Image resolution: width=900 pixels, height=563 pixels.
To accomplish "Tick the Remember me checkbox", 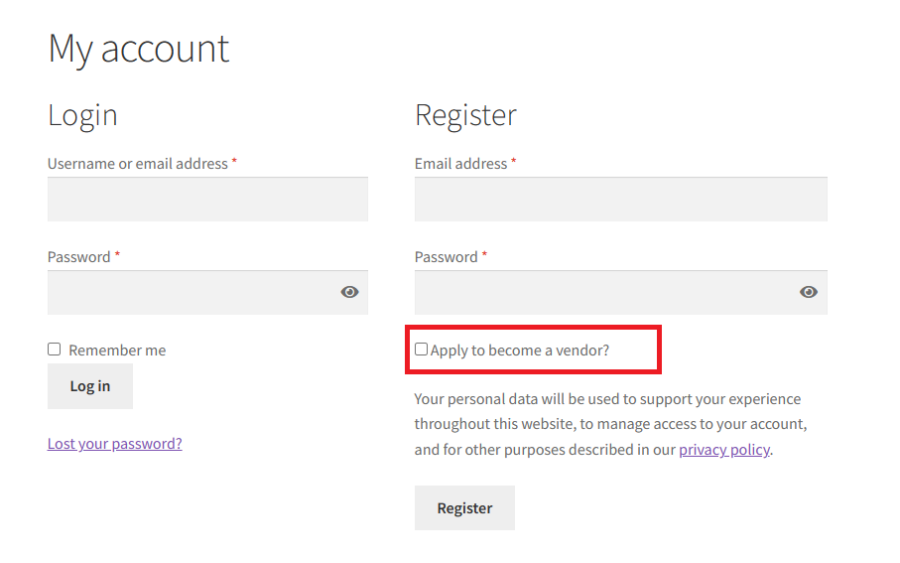I will coord(54,349).
